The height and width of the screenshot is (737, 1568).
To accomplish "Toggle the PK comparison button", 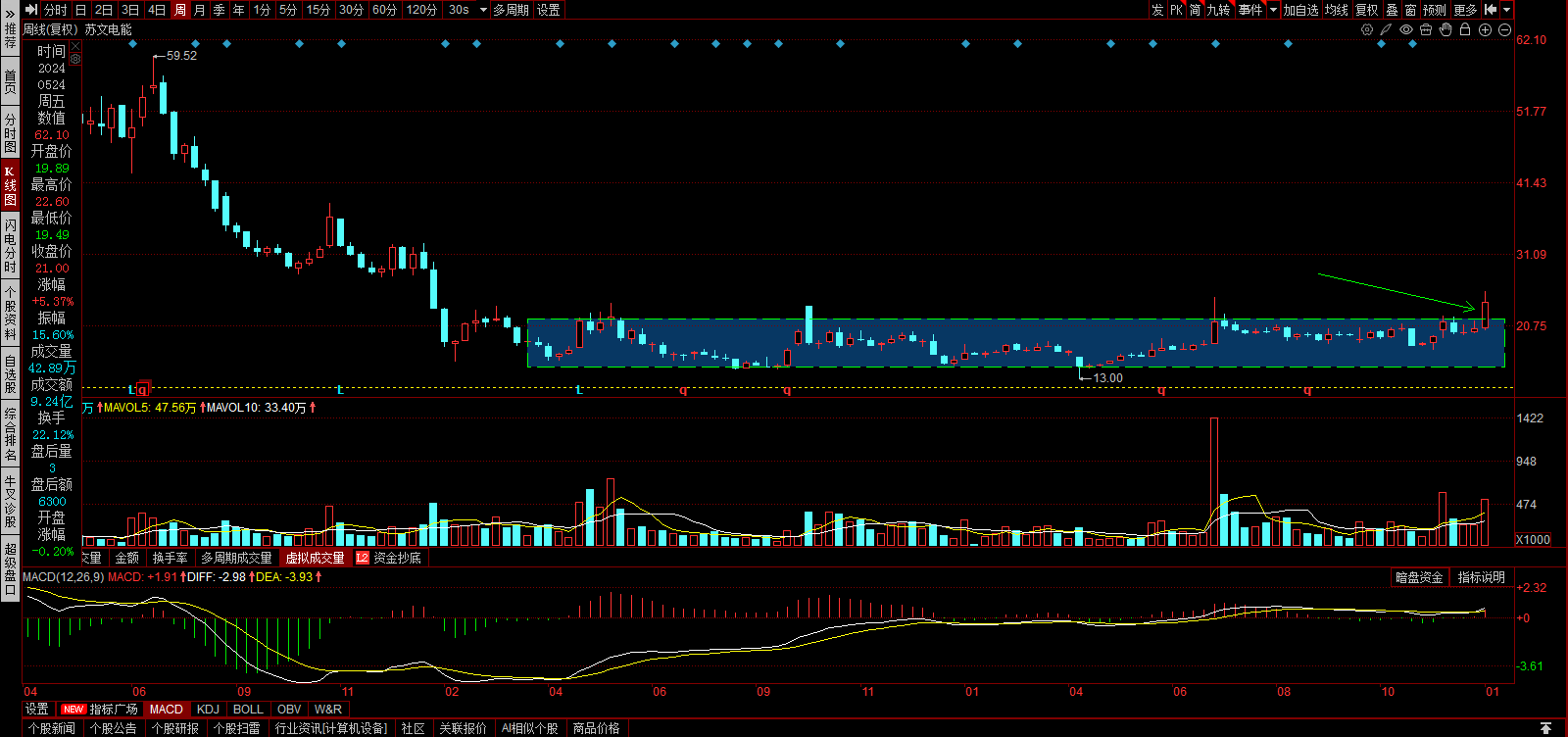I will 1176,10.
